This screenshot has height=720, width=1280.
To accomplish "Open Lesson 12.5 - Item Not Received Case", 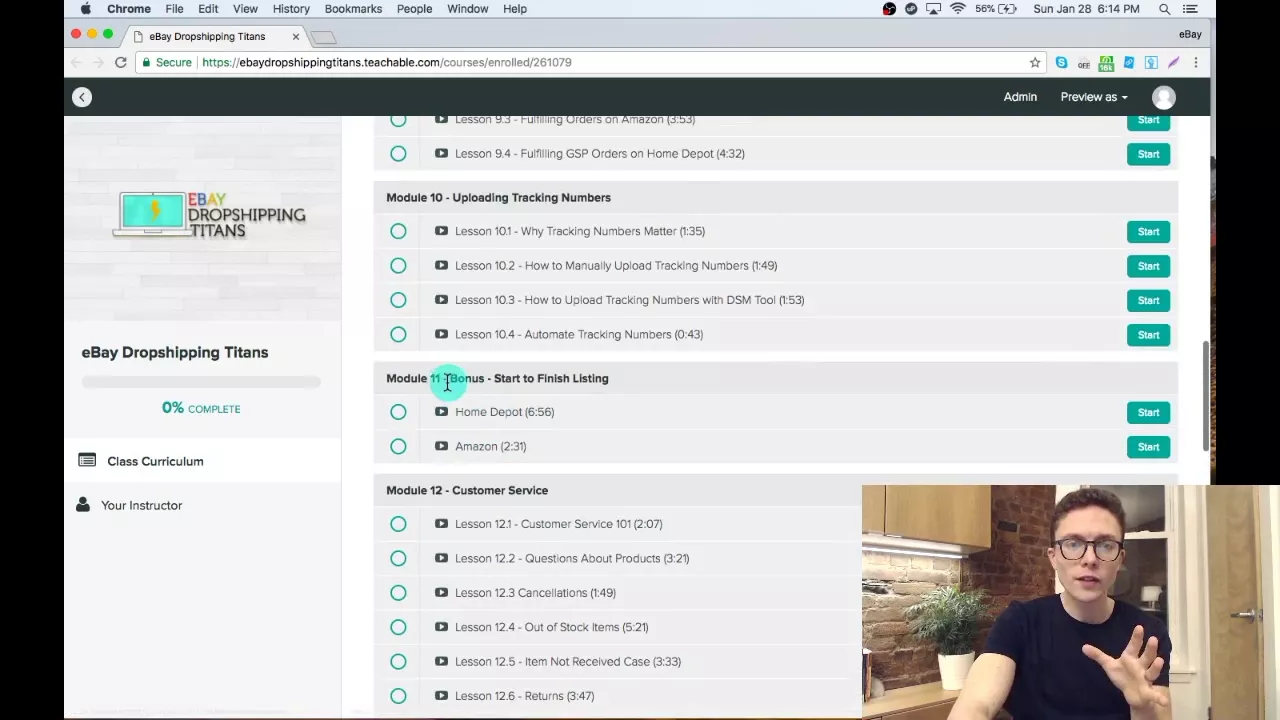I will [568, 661].
